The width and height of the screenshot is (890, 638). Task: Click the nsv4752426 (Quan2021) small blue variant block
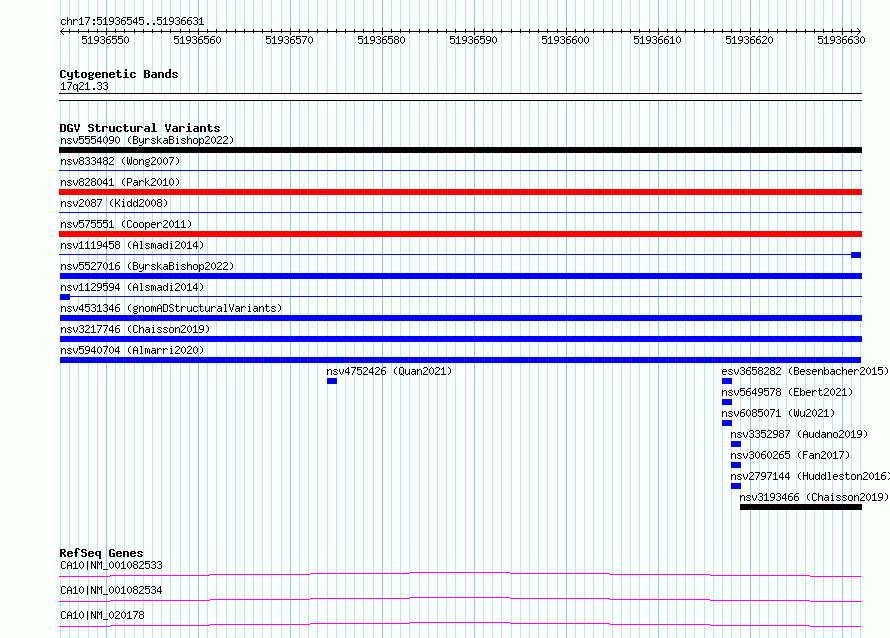[x=332, y=381]
